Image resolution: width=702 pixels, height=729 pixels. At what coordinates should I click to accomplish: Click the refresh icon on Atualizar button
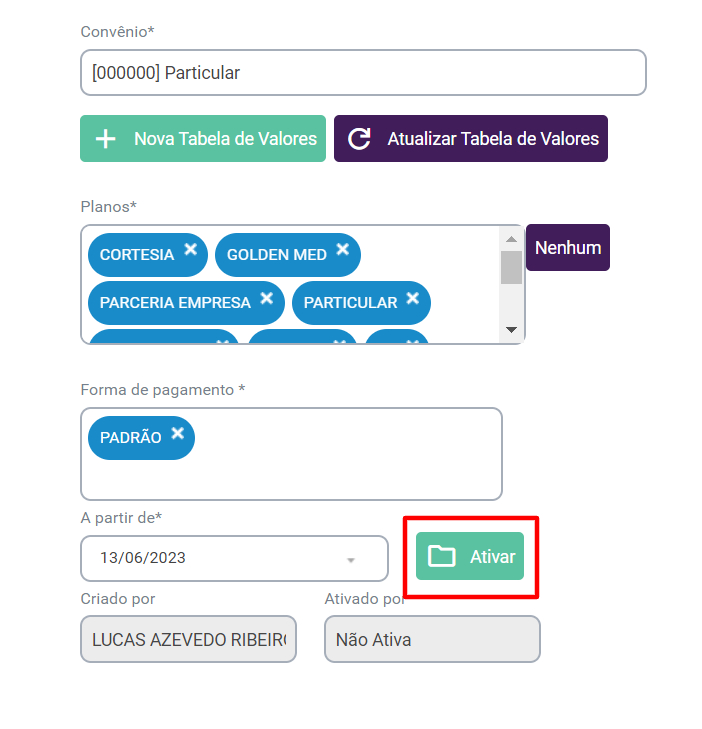[359, 139]
